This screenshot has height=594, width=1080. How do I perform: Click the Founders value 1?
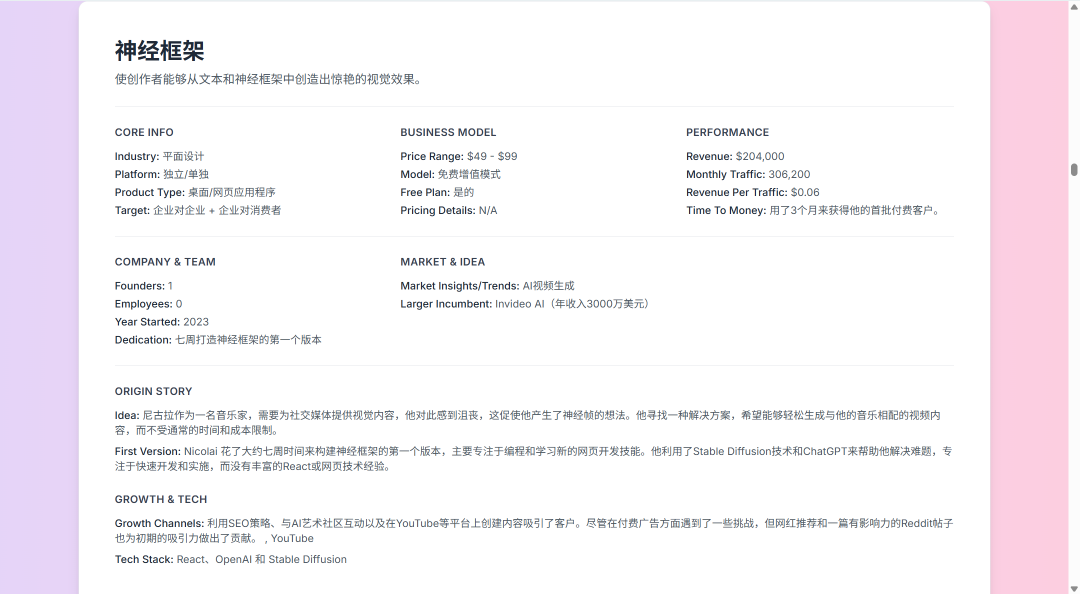[170, 286]
